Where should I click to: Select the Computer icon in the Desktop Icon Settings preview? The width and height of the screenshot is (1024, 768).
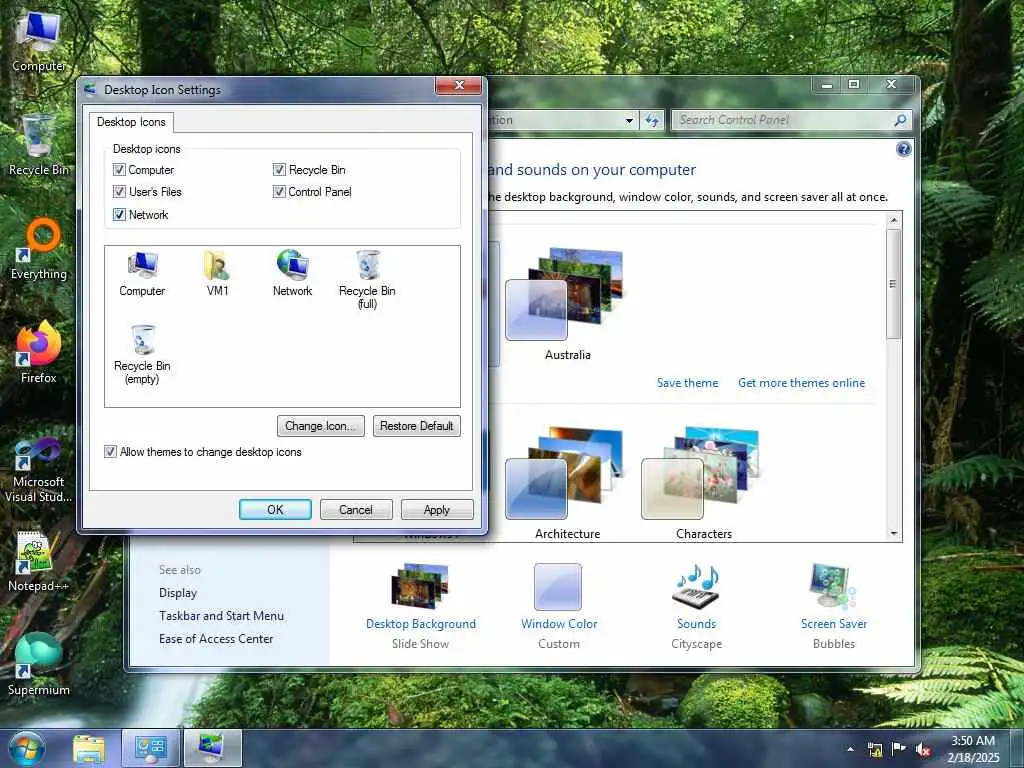point(142,274)
